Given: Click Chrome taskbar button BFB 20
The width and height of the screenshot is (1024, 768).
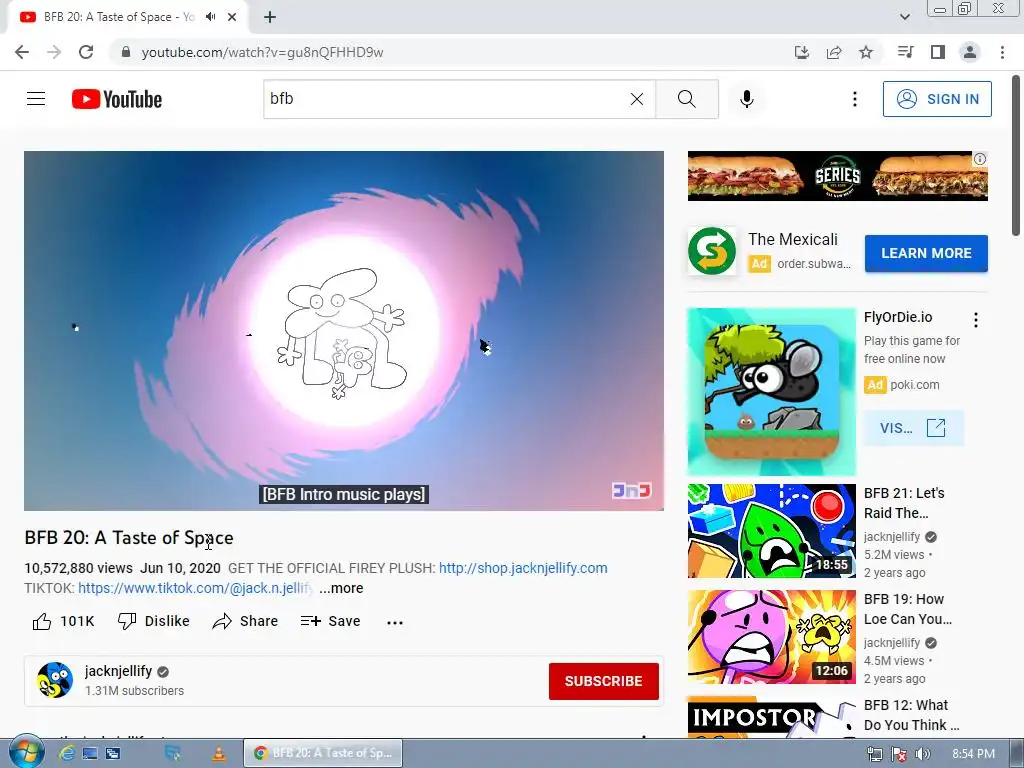Looking at the screenshot, I should (323, 753).
